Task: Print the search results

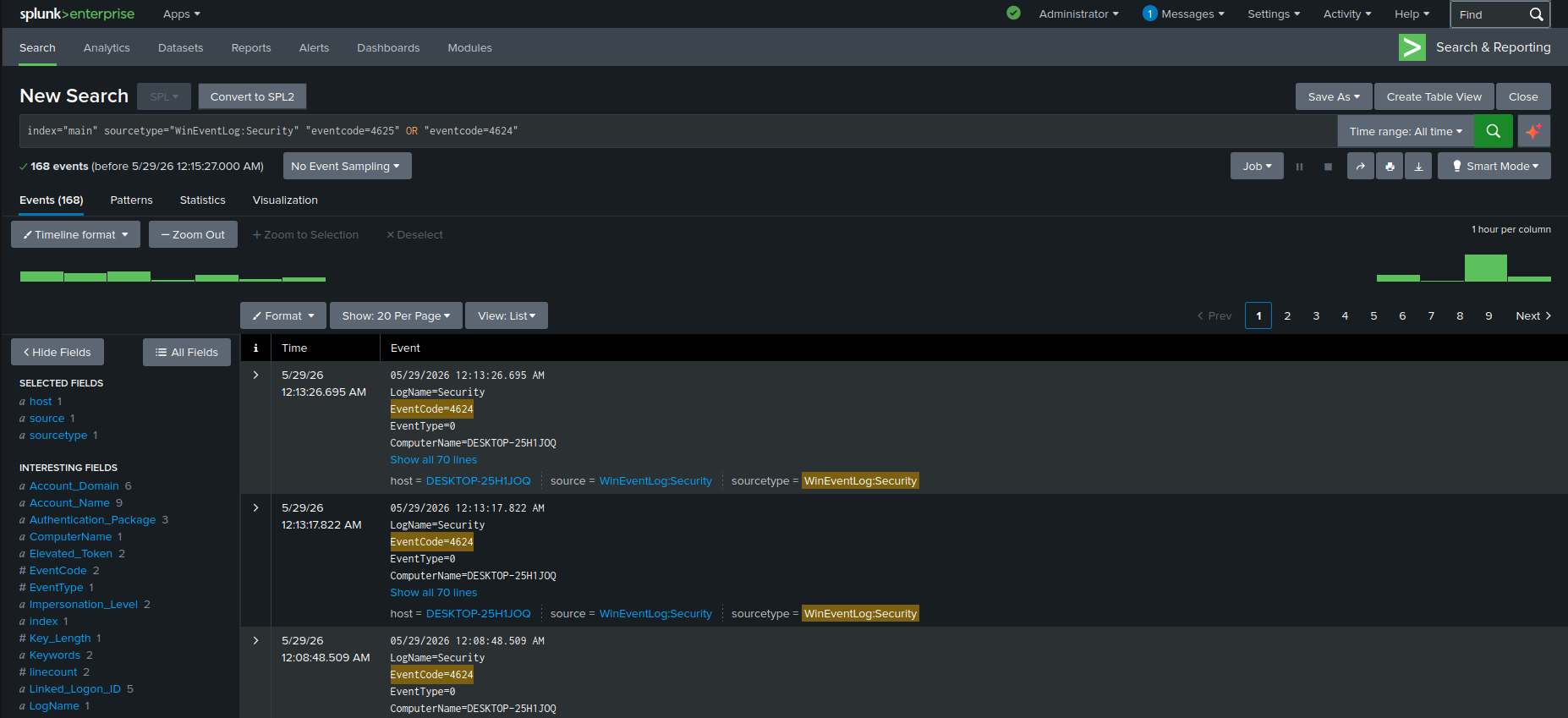Action: point(1390,167)
